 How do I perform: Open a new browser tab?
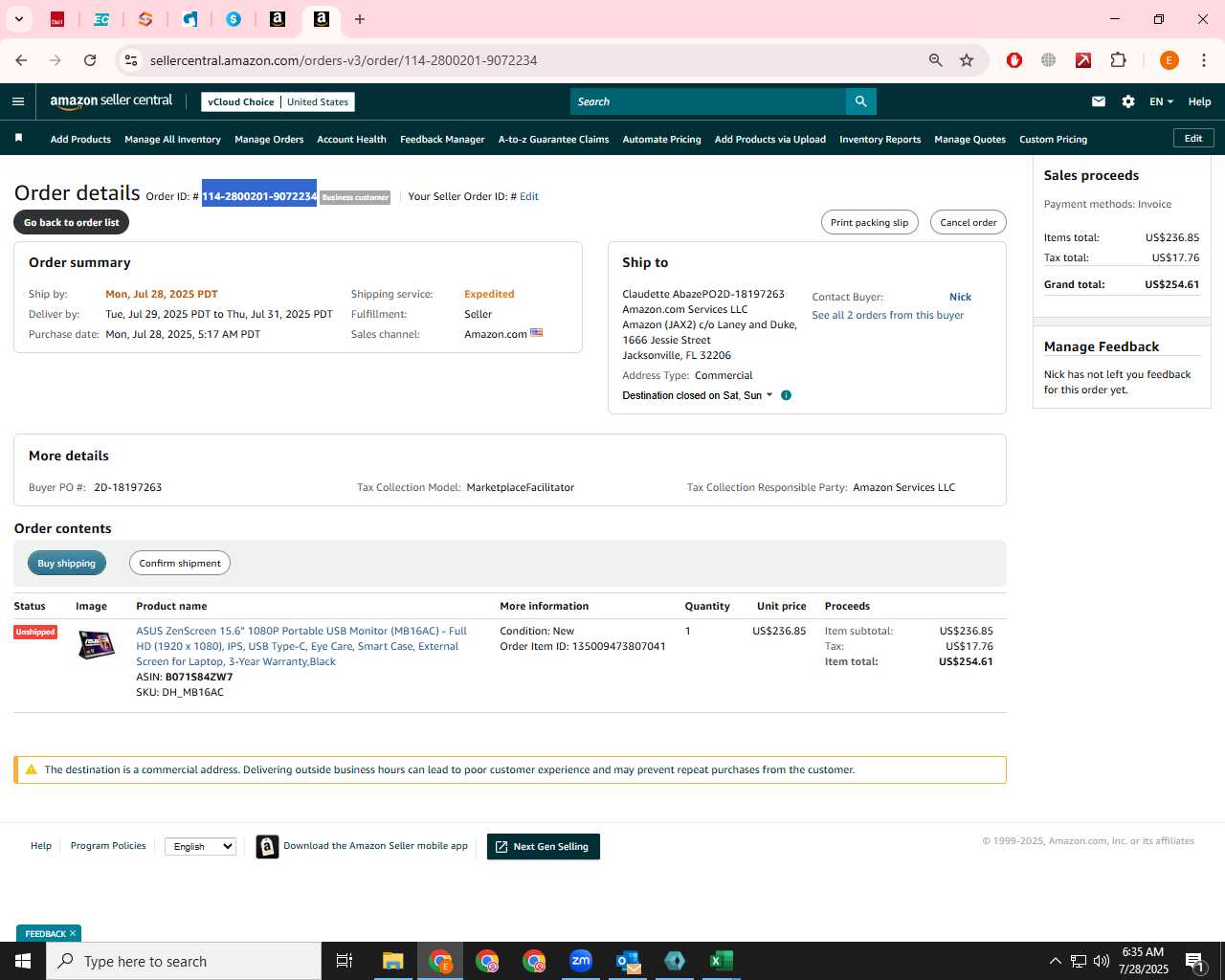[360, 19]
